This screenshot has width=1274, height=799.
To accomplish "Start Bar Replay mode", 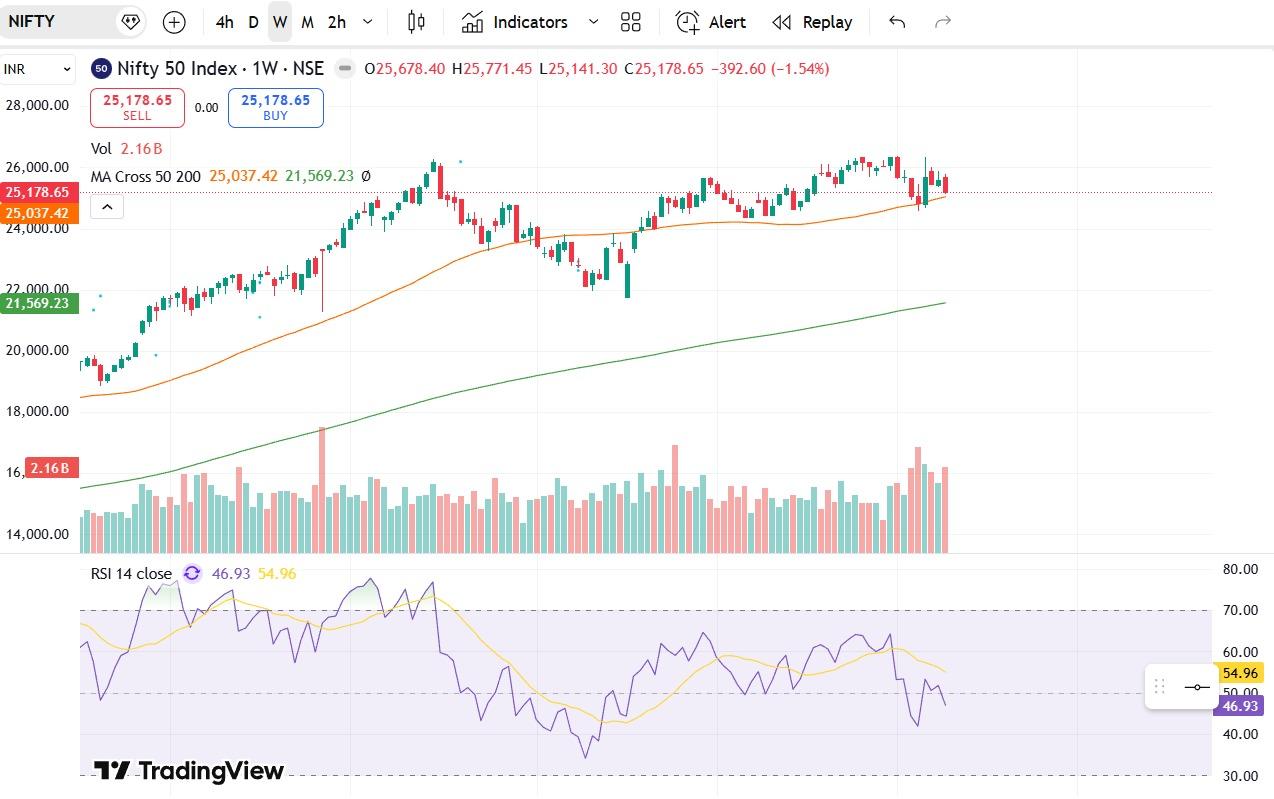I will click(x=813, y=22).
